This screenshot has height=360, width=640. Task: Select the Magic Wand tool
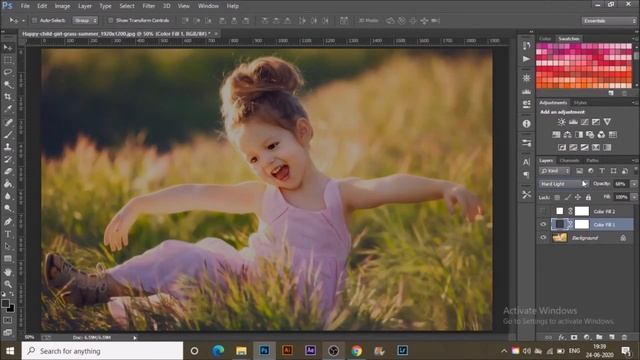tap(8, 84)
